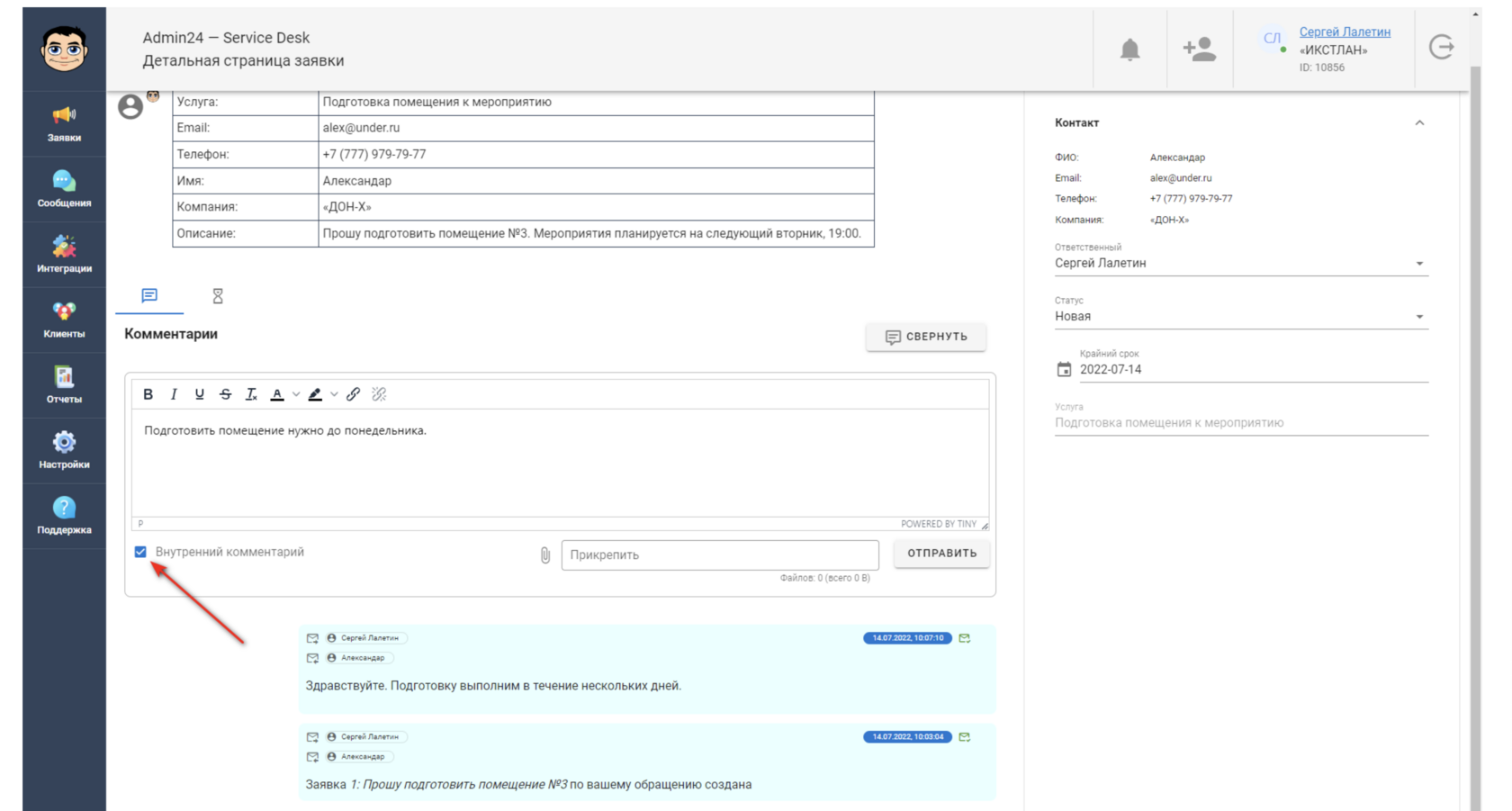Click mail icon on 10:03:04 comment

point(965,737)
